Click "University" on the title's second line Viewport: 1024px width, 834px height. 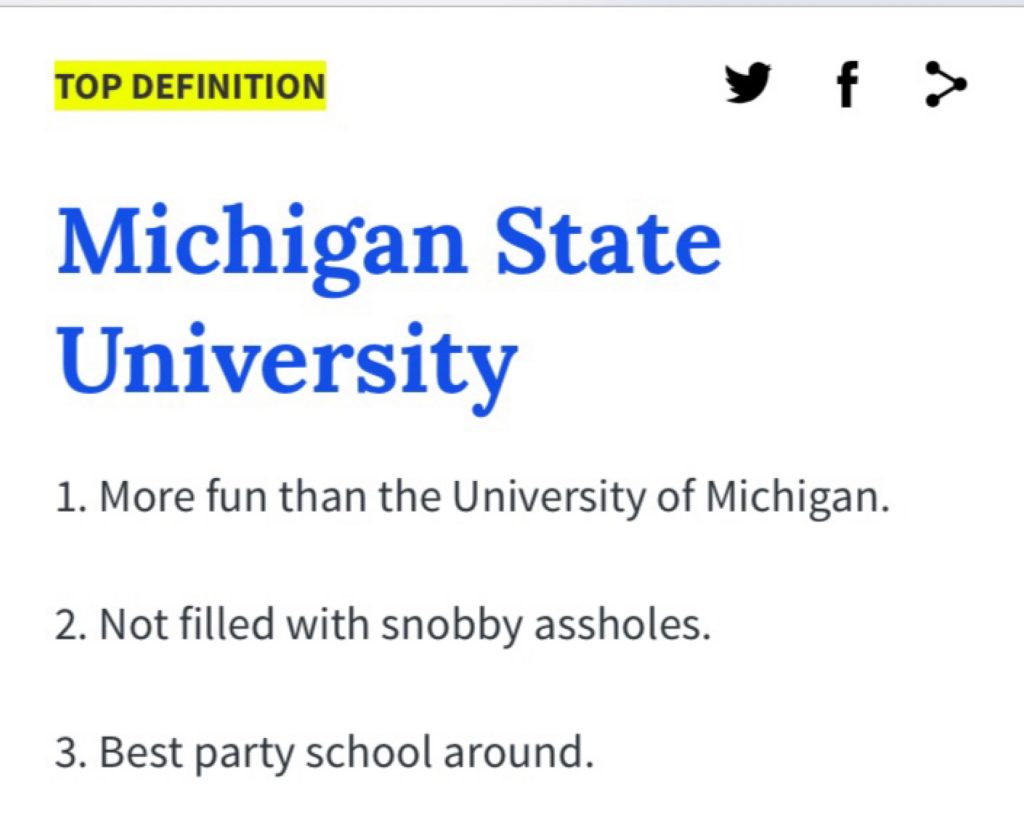tap(287, 364)
